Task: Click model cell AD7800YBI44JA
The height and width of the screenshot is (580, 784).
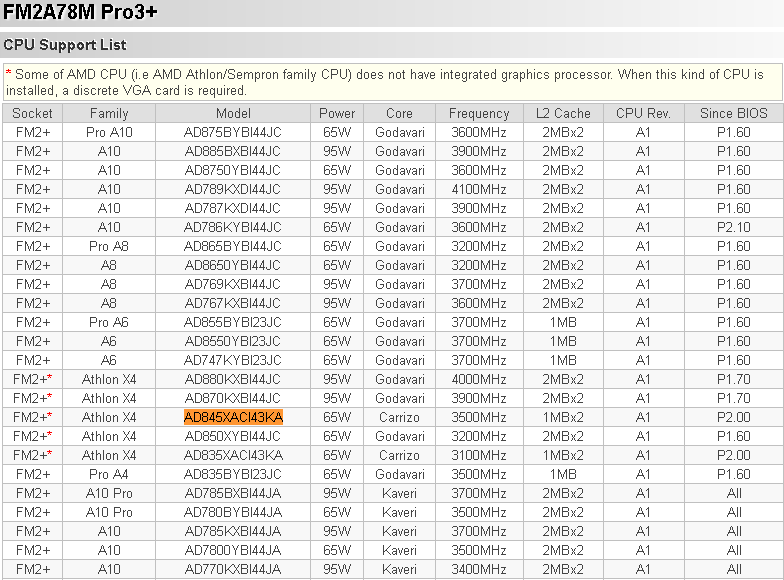Action: click(233, 550)
